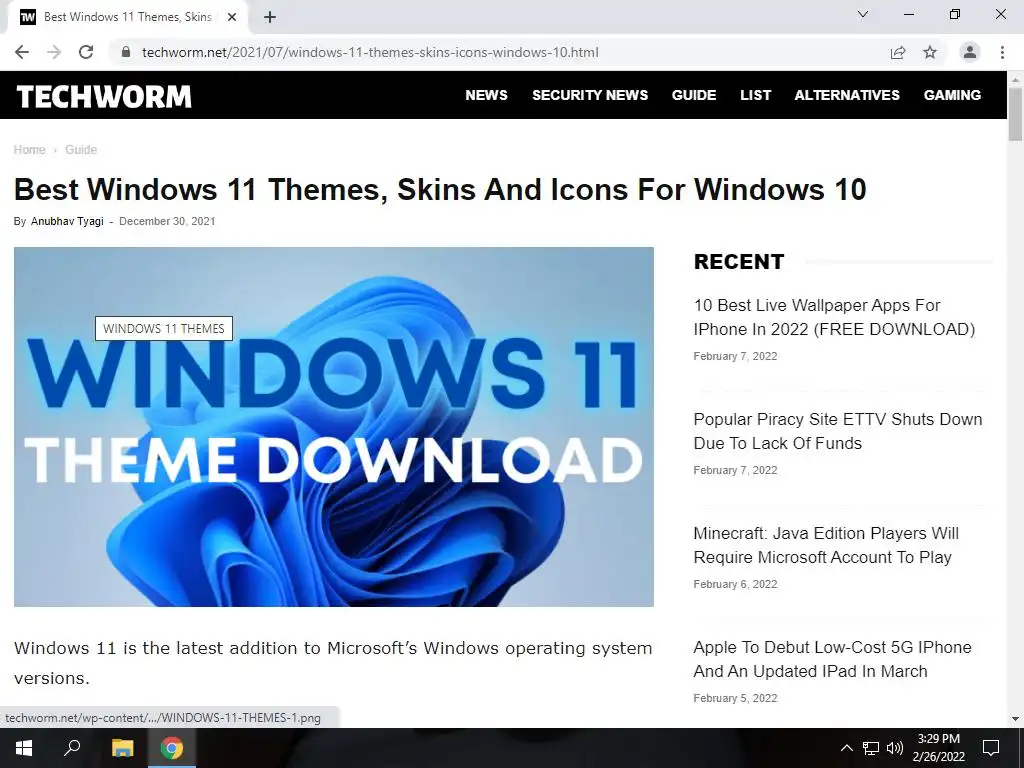Open Minecraft Java Edition Players article
Screen dimensions: 1024x768
[x=826, y=545]
